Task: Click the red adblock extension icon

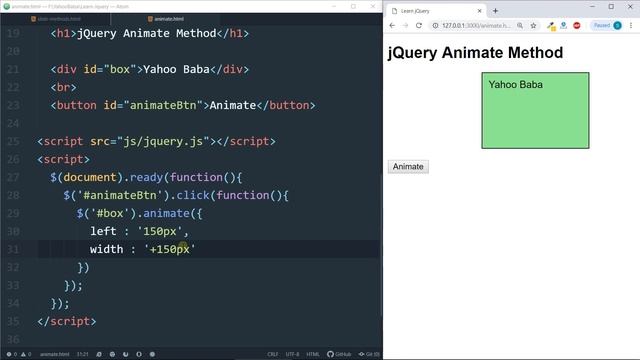Action: (x=577, y=25)
